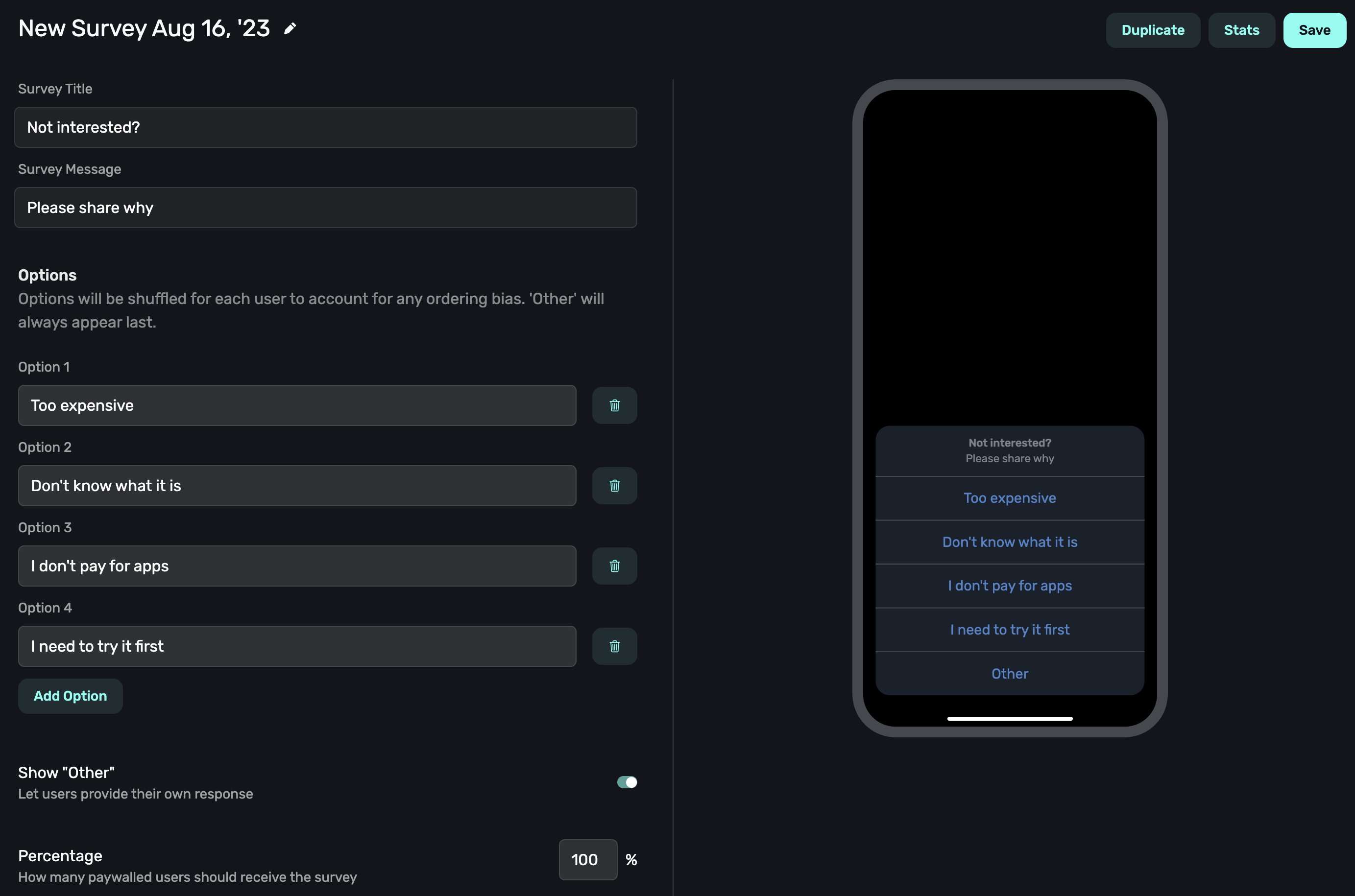Click the "Don't know what it is" input
The width and height of the screenshot is (1355, 896).
[297, 486]
